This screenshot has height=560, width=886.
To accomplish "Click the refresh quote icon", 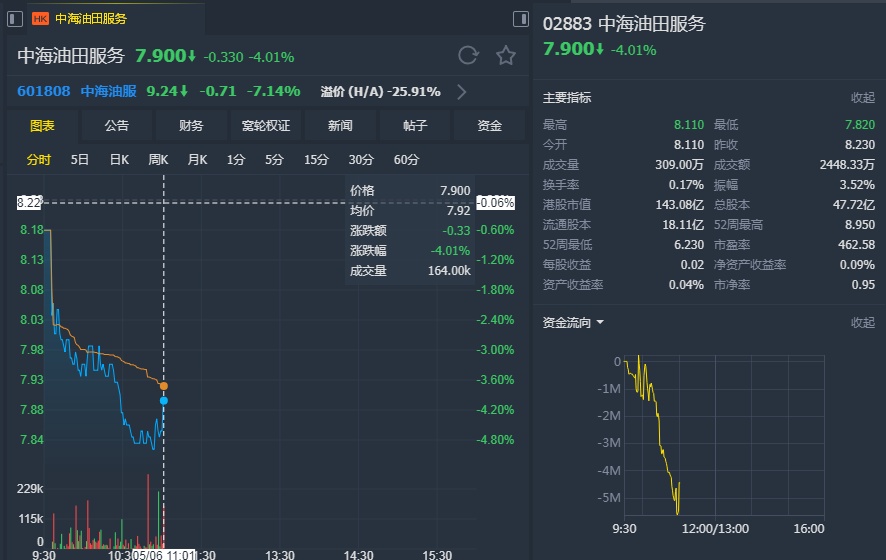I will click(x=468, y=55).
